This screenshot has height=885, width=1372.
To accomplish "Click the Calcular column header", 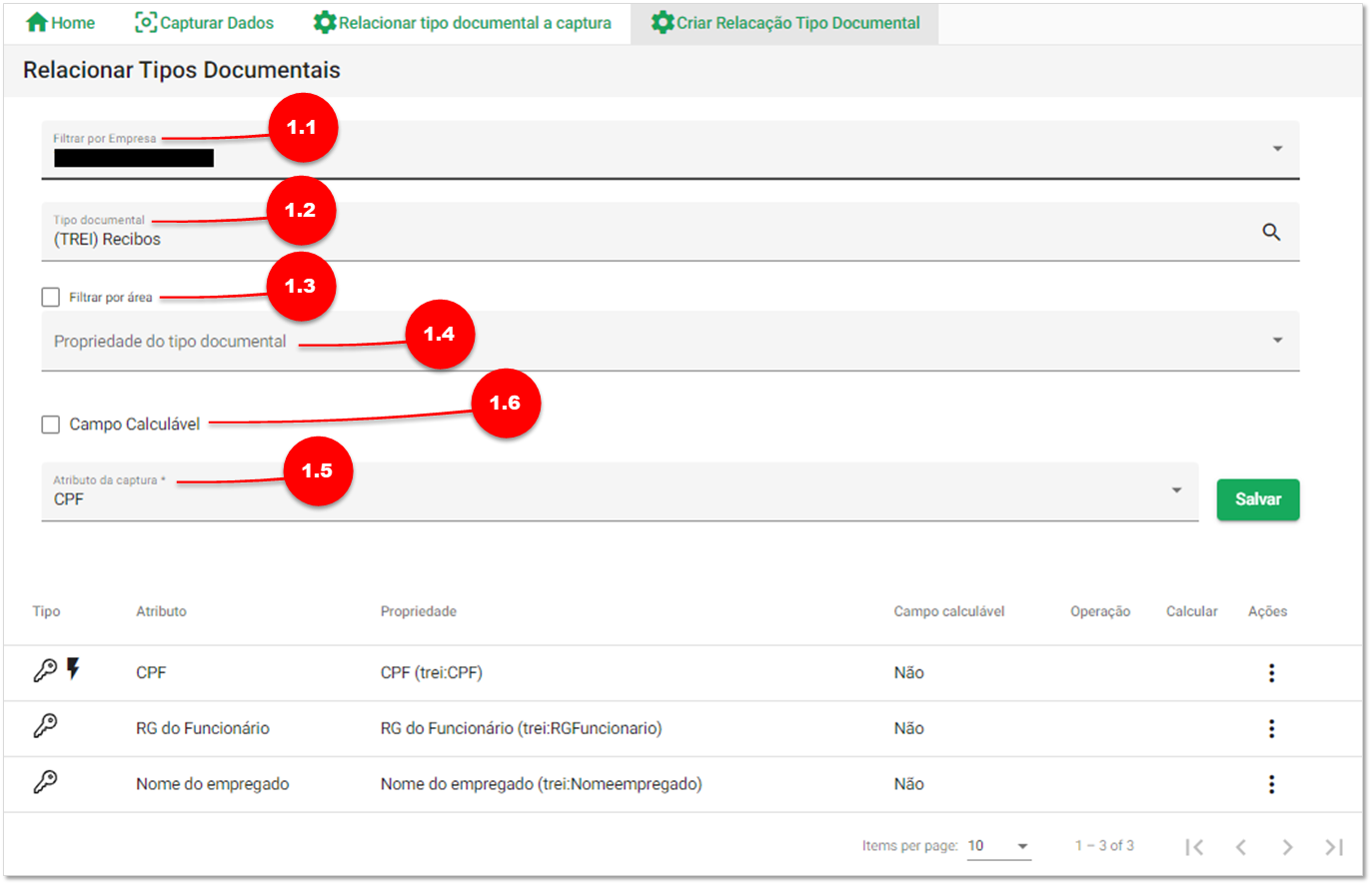I will [1192, 611].
